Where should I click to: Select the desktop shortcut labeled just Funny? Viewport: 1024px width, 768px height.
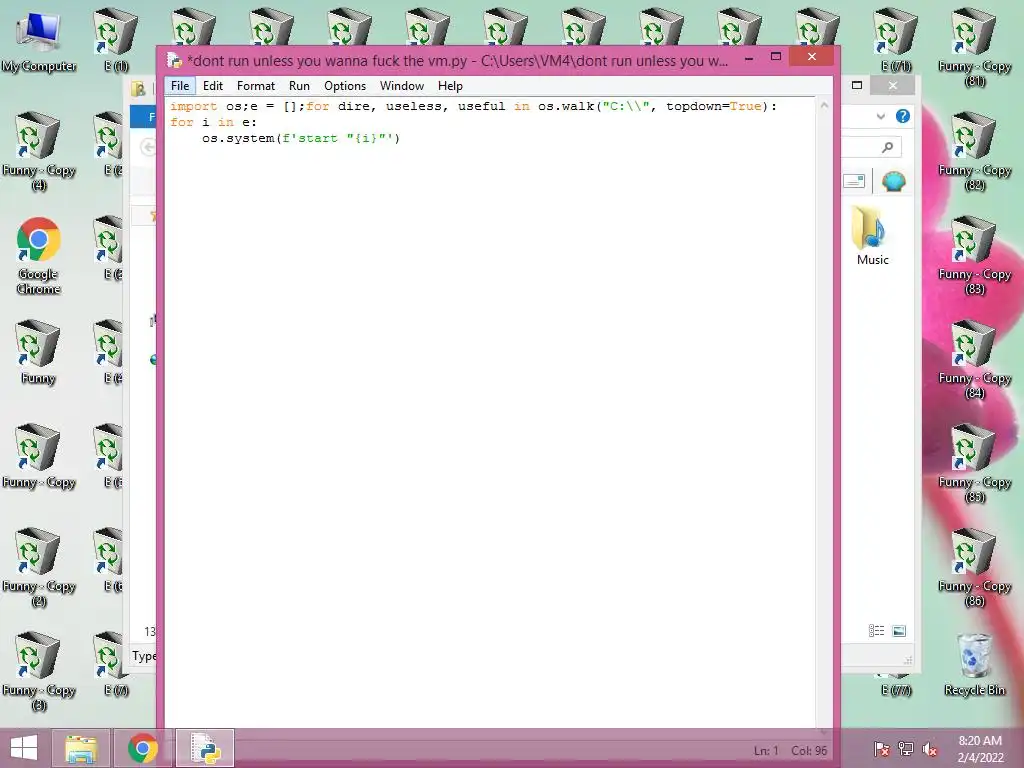pos(38,351)
